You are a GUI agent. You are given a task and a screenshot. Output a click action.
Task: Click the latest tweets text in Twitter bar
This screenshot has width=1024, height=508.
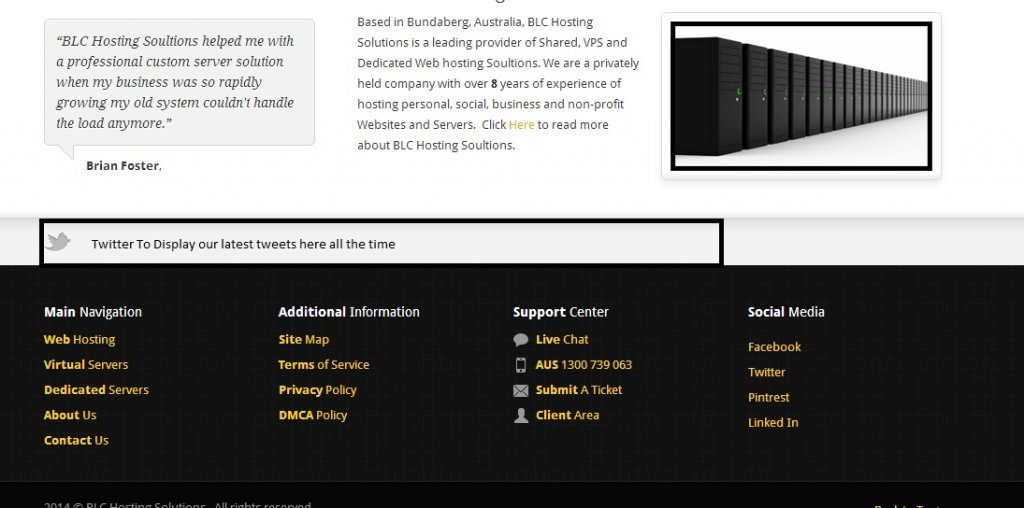(x=243, y=244)
